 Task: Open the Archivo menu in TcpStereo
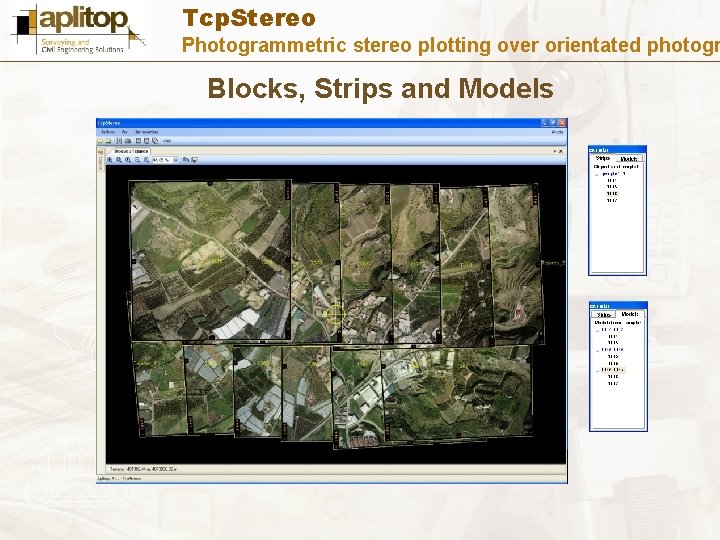pos(108,132)
